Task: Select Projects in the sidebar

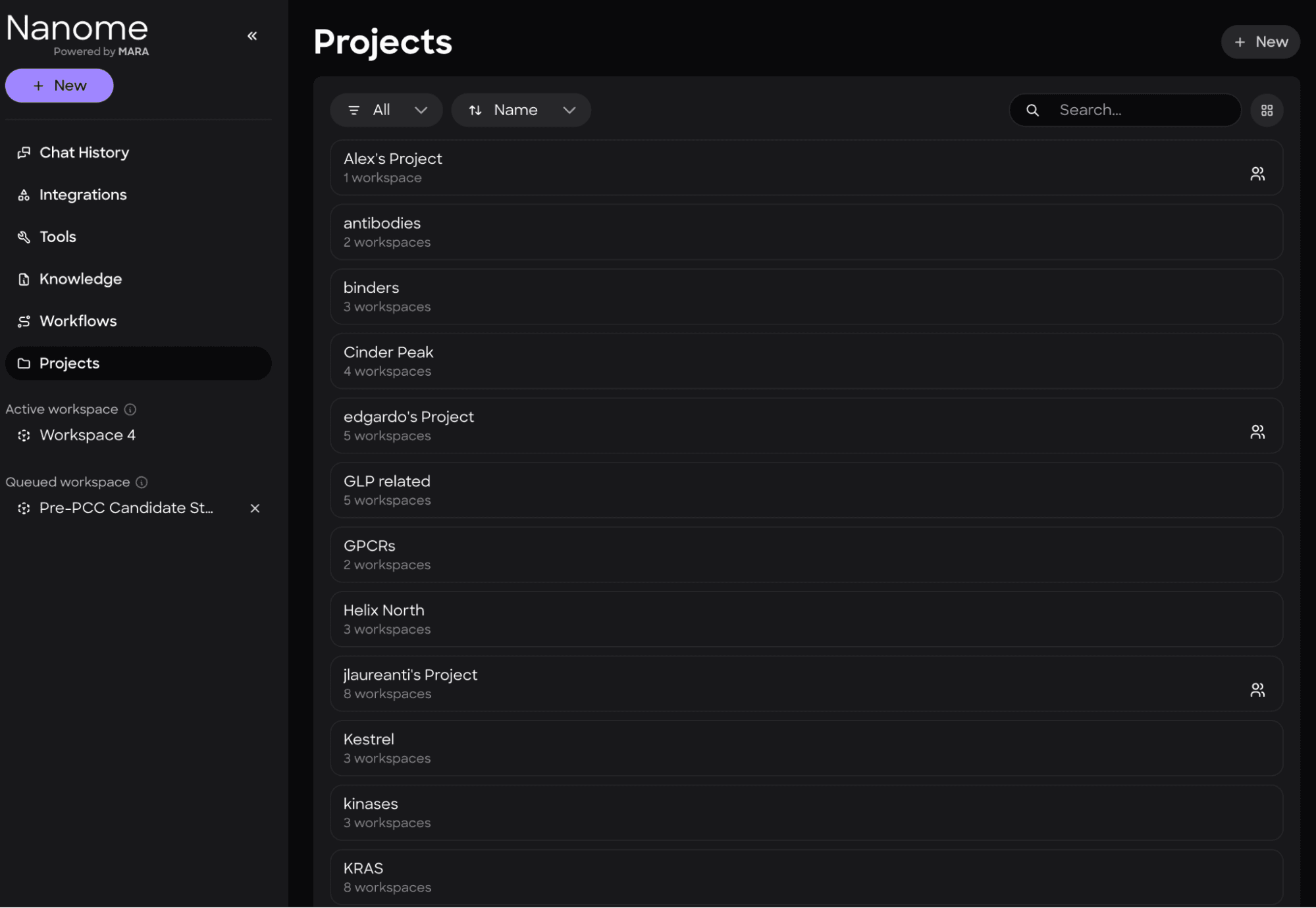Action: (68, 363)
